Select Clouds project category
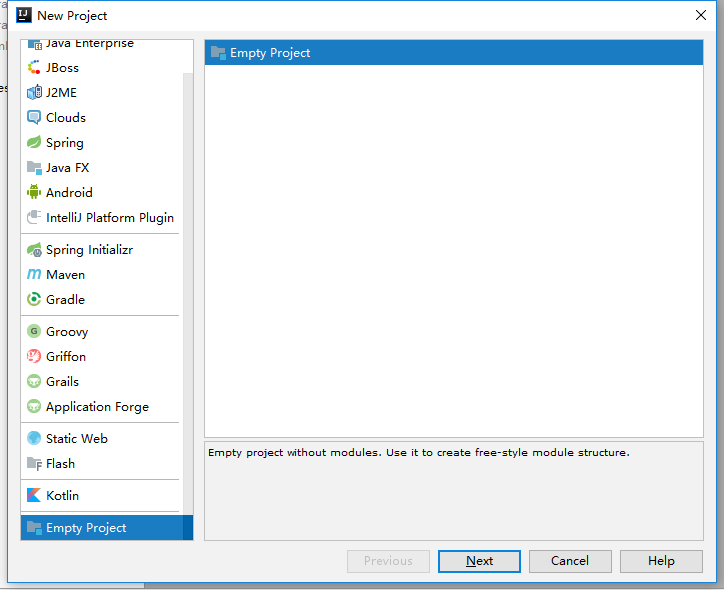The height and width of the screenshot is (590, 724). (100, 117)
